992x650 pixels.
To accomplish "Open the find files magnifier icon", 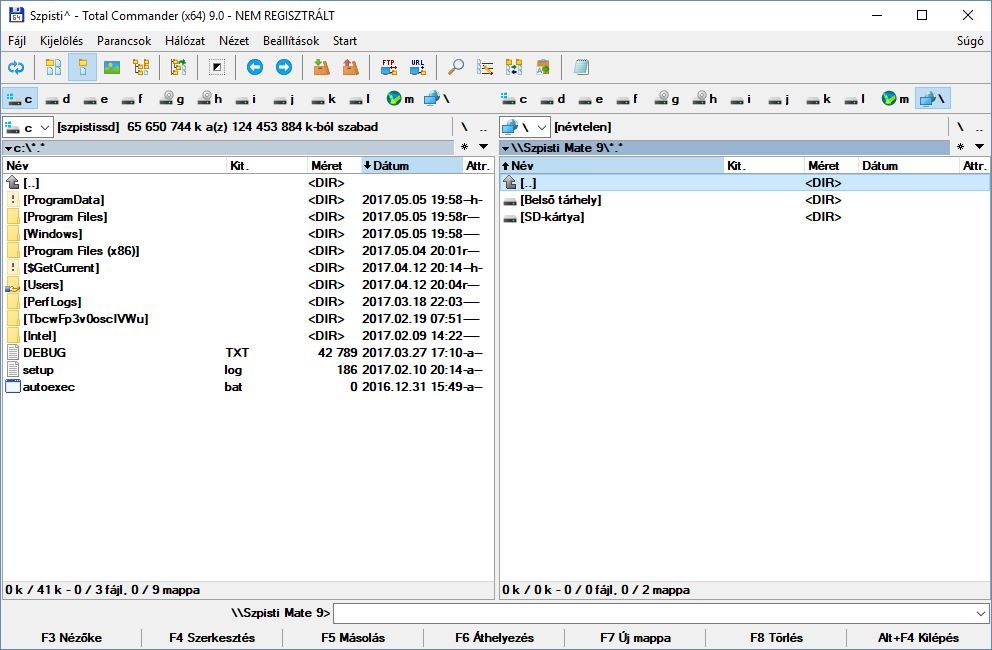I will click(456, 67).
